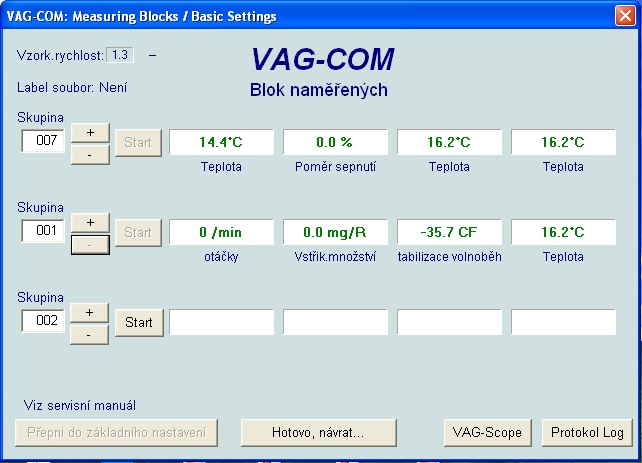
Task: Click the Skupina 001 group number field
Action: pos(43,231)
